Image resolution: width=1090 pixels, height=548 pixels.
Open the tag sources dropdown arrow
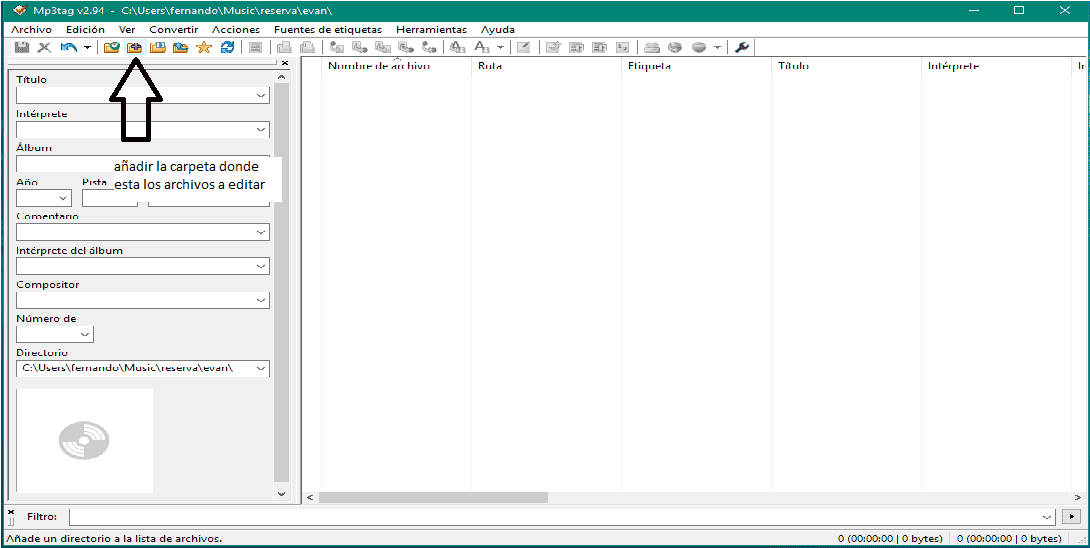(717, 48)
